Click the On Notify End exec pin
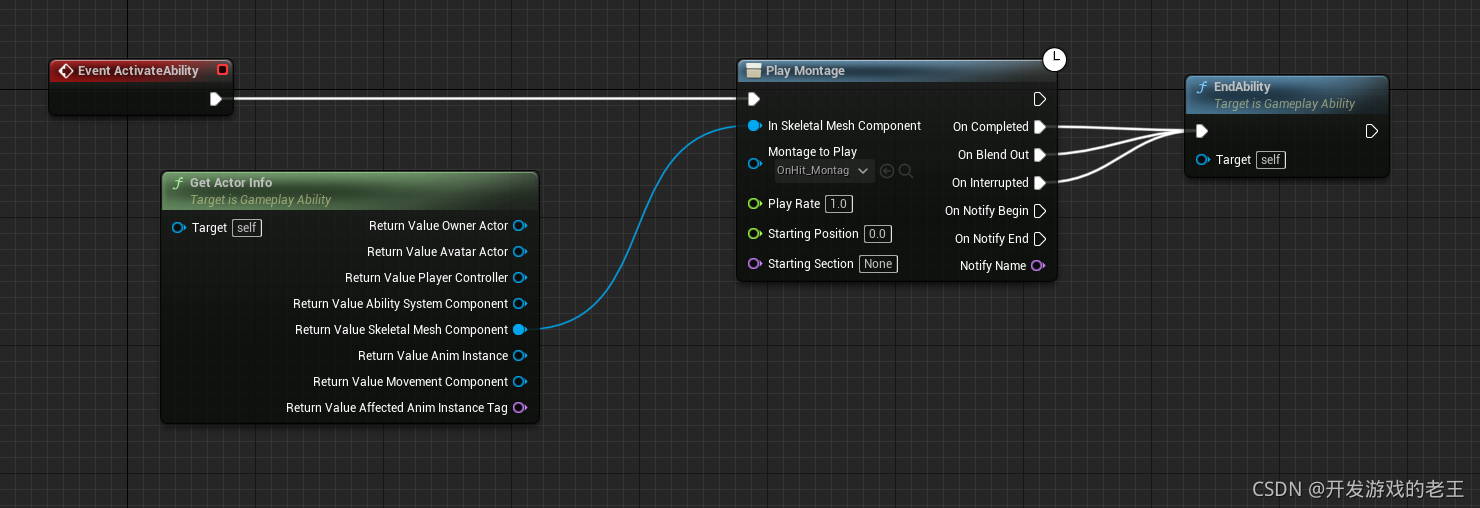This screenshot has width=1480, height=508. 1040,239
